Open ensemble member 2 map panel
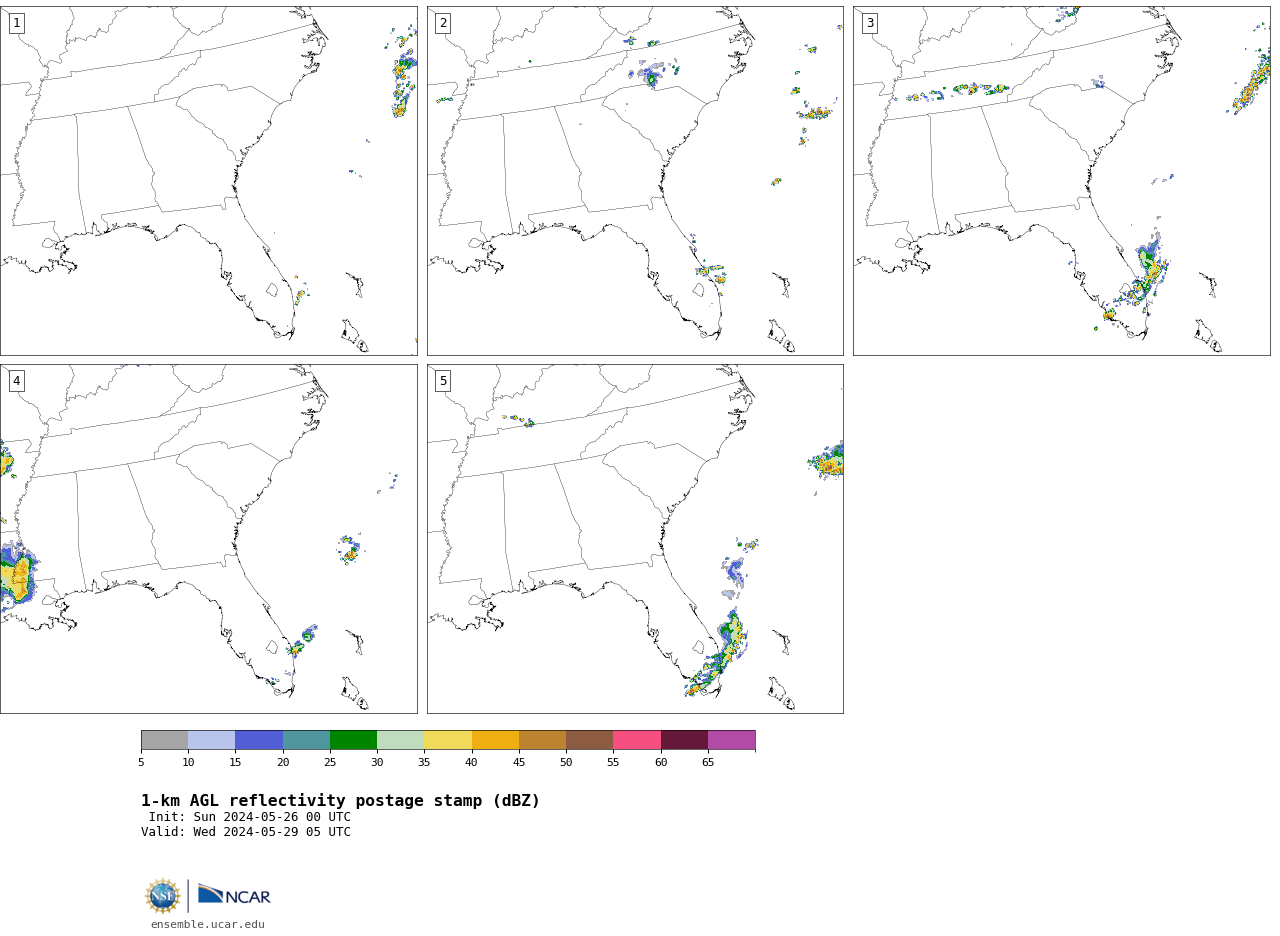The height and width of the screenshot is (936, 1280). click(x=635, y=180)
